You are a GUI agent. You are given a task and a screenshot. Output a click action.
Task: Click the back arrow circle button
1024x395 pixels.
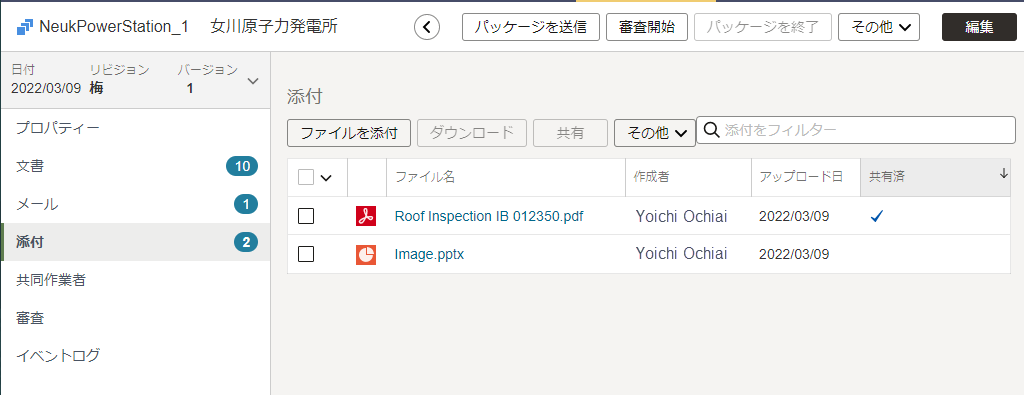(427, 27)
